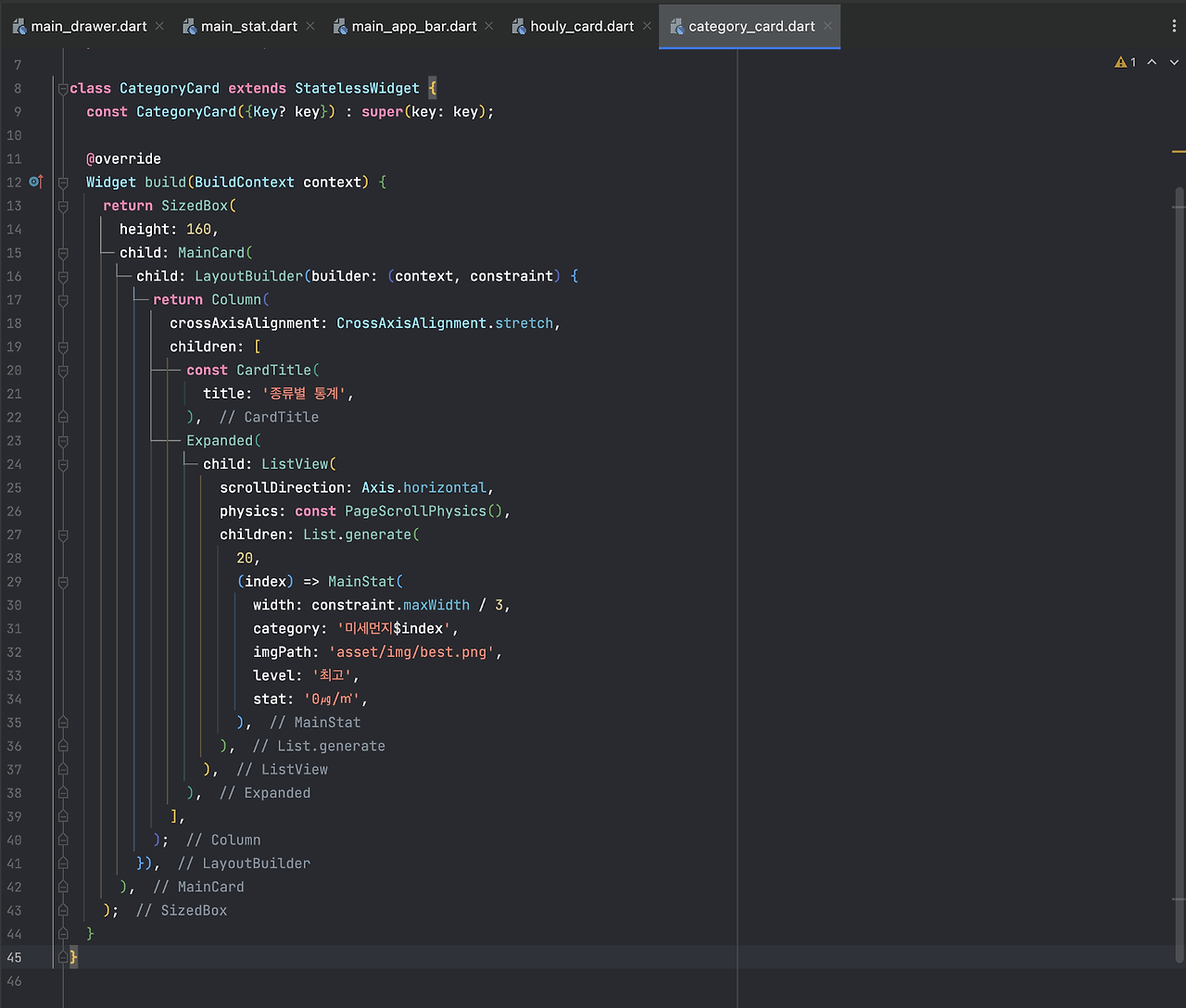Open the editor options kebab menu top-right

1173,25
